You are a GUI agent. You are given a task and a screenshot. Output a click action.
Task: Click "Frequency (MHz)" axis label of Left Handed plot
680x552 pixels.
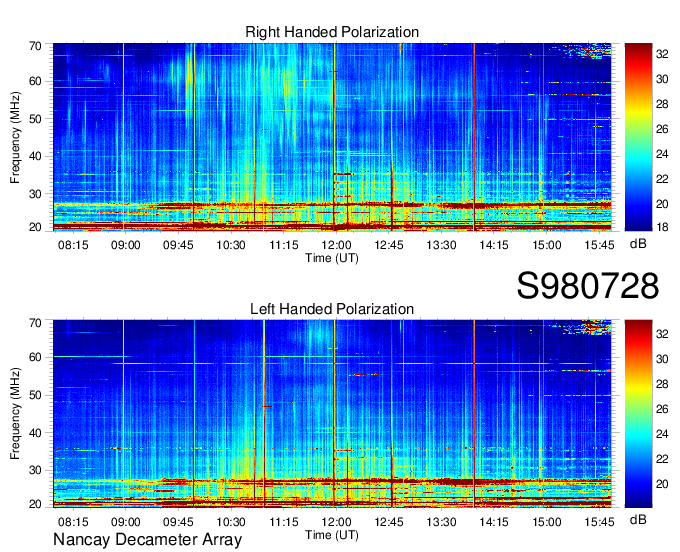(x=15, y=414)
